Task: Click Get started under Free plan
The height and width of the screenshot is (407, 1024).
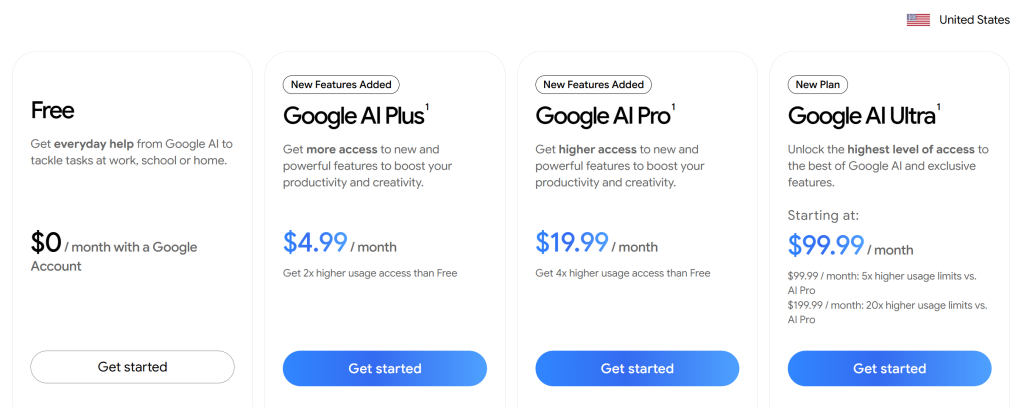Action: [133, 367]
